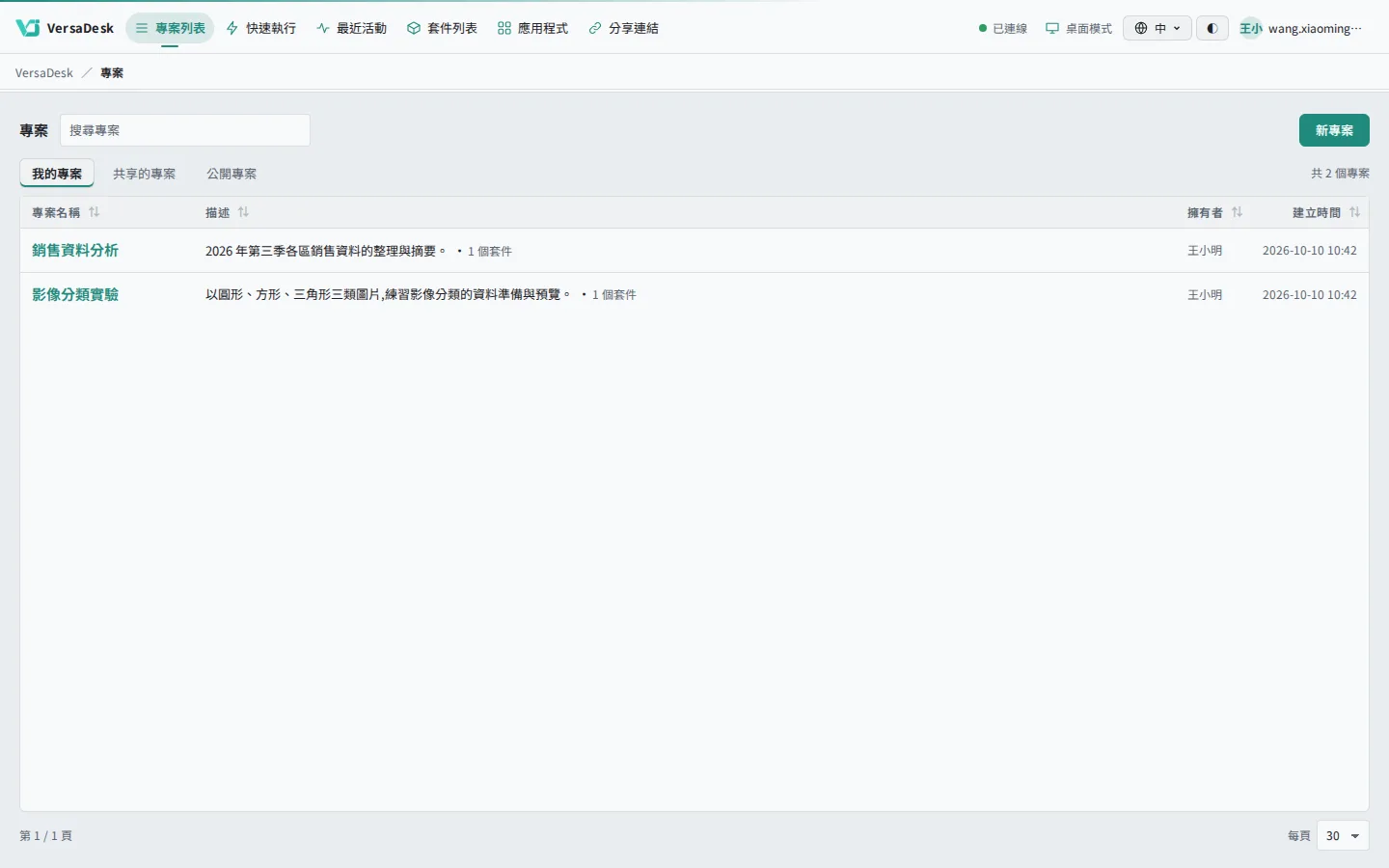Open 套件列表 navigation item
1389x868 pixels.
pos(442,28)
